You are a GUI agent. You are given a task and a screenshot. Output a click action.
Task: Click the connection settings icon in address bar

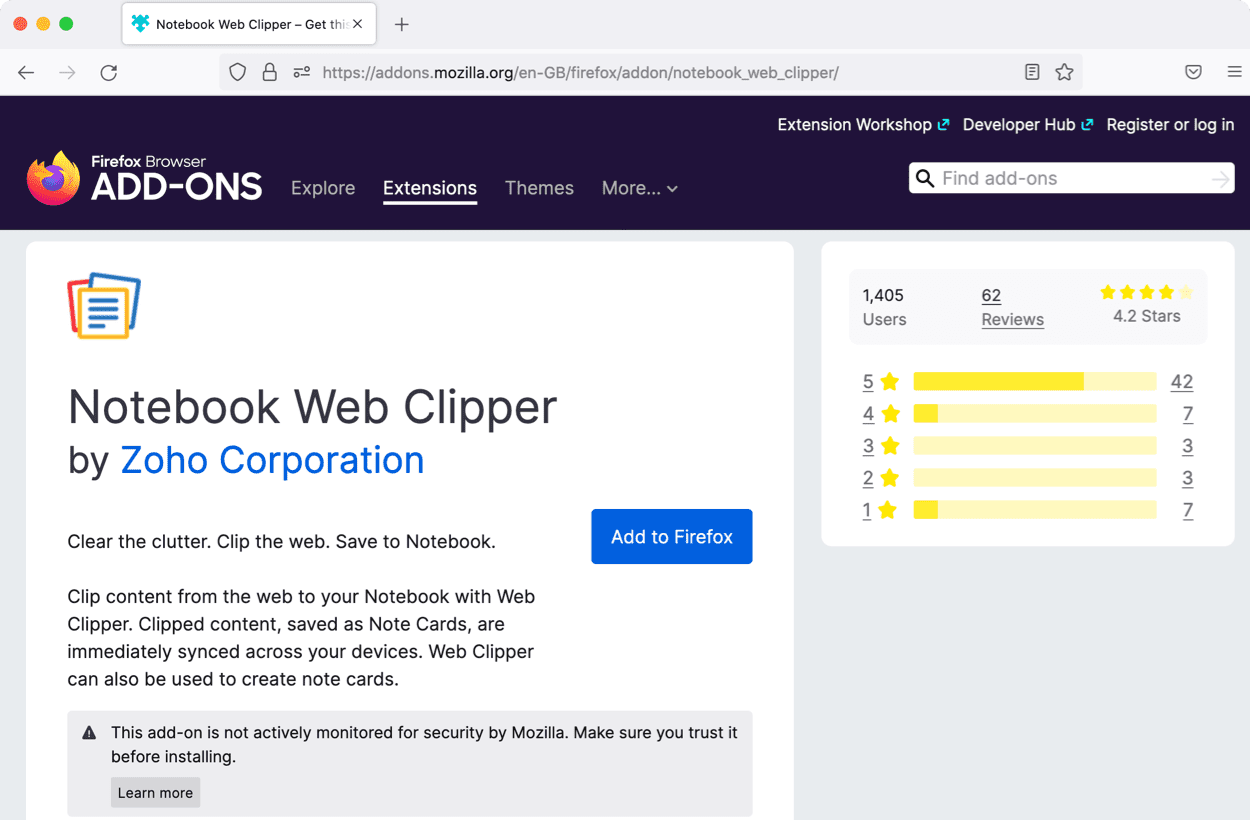click(300, 72)
